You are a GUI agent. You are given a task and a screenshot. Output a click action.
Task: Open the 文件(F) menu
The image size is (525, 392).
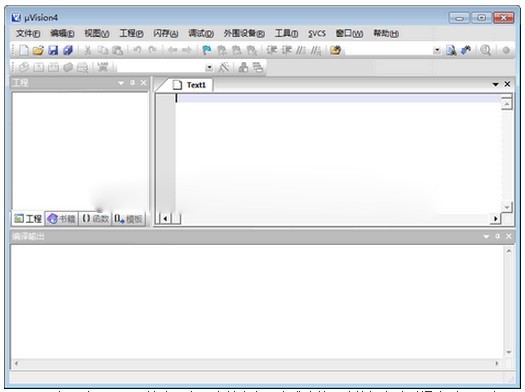pyautogui.click(x=28, y=33)
